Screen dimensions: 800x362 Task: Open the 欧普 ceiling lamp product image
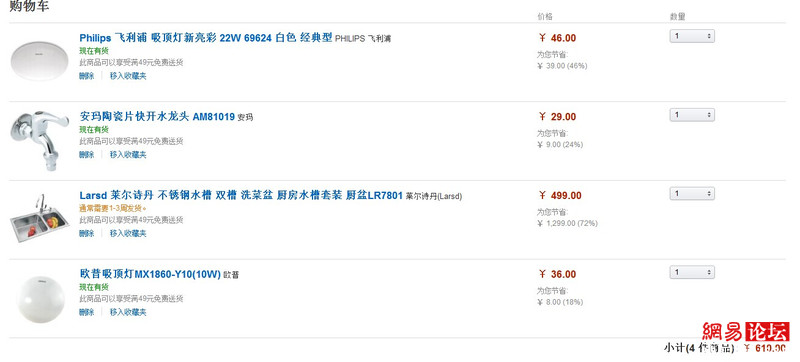[41, 299]
